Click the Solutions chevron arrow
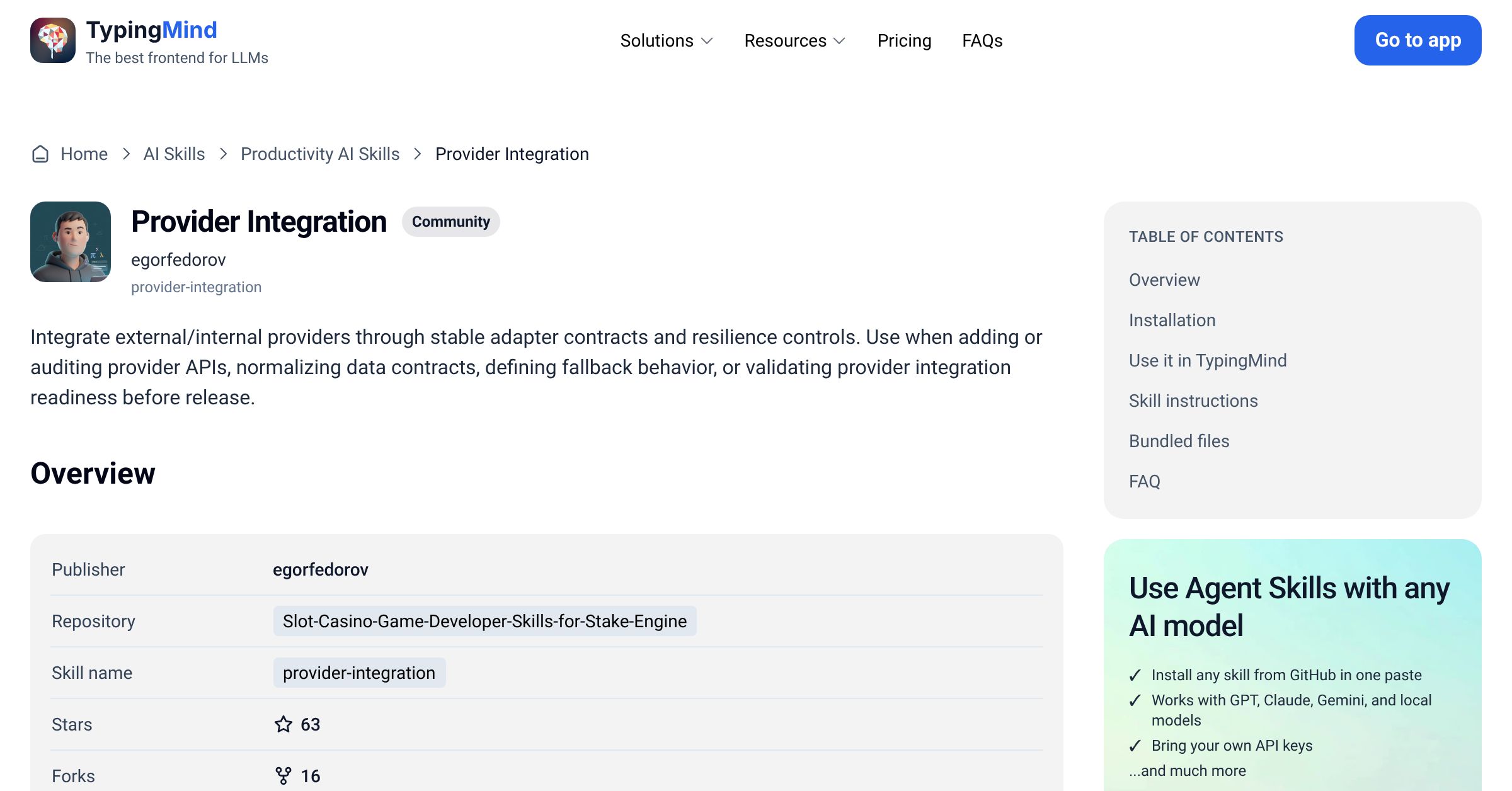This screenshot has width=1512, height=791. pyautogui.click(x=707, y=41)
